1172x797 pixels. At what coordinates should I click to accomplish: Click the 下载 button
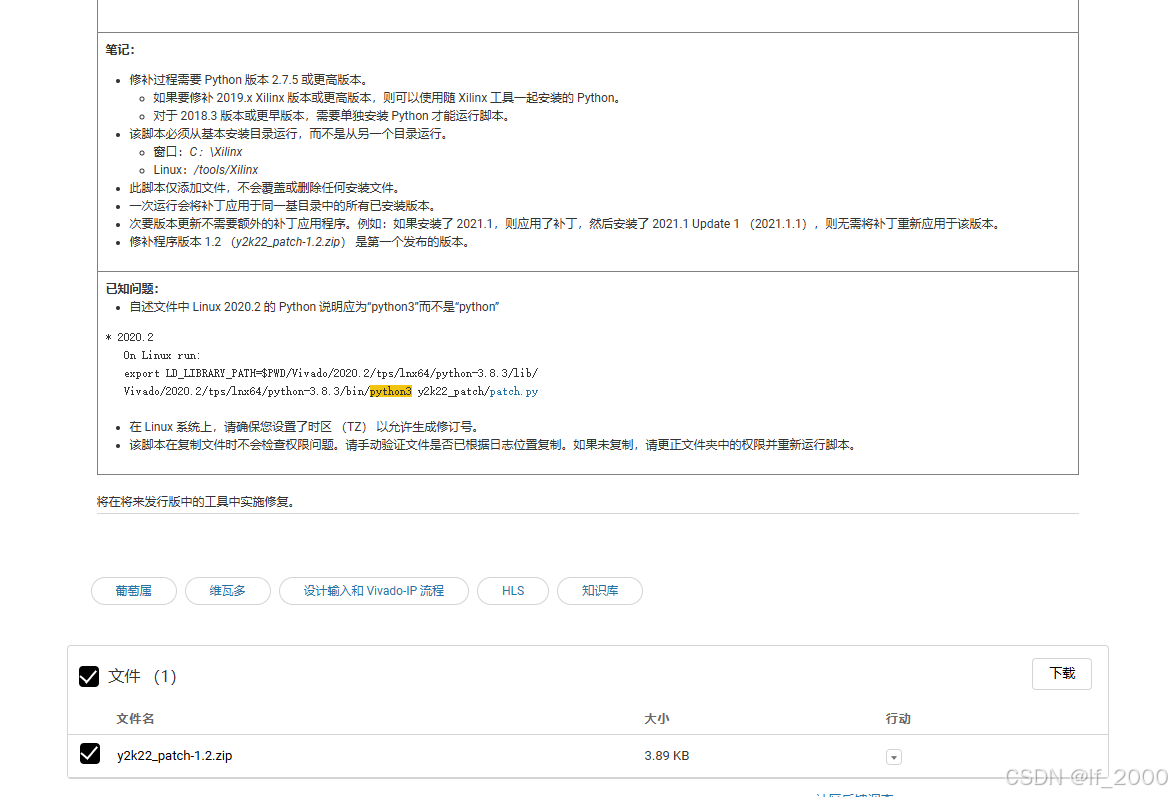tap(1061, 674)
